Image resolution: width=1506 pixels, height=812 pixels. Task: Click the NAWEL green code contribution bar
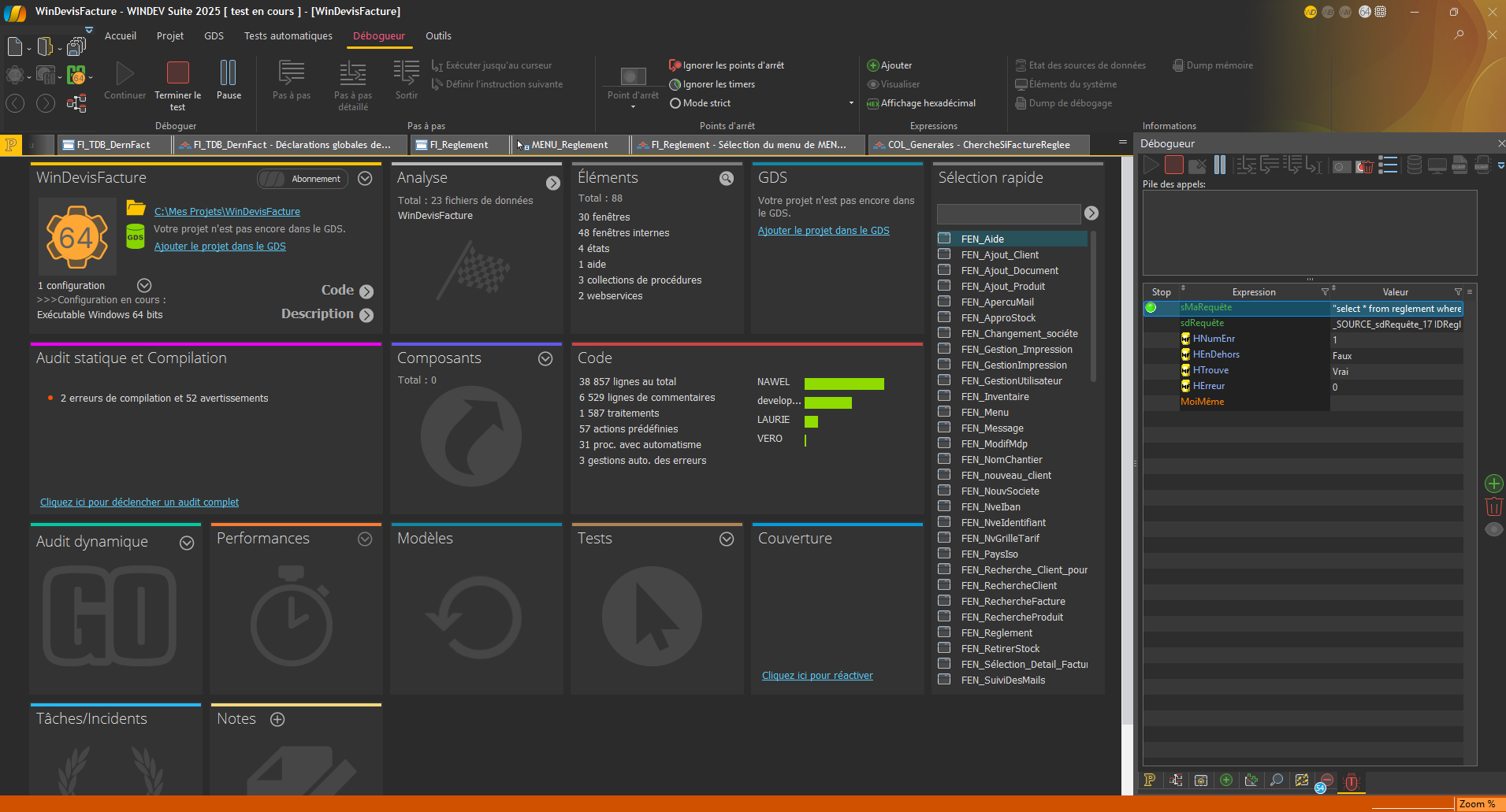[x=844, y=384]
